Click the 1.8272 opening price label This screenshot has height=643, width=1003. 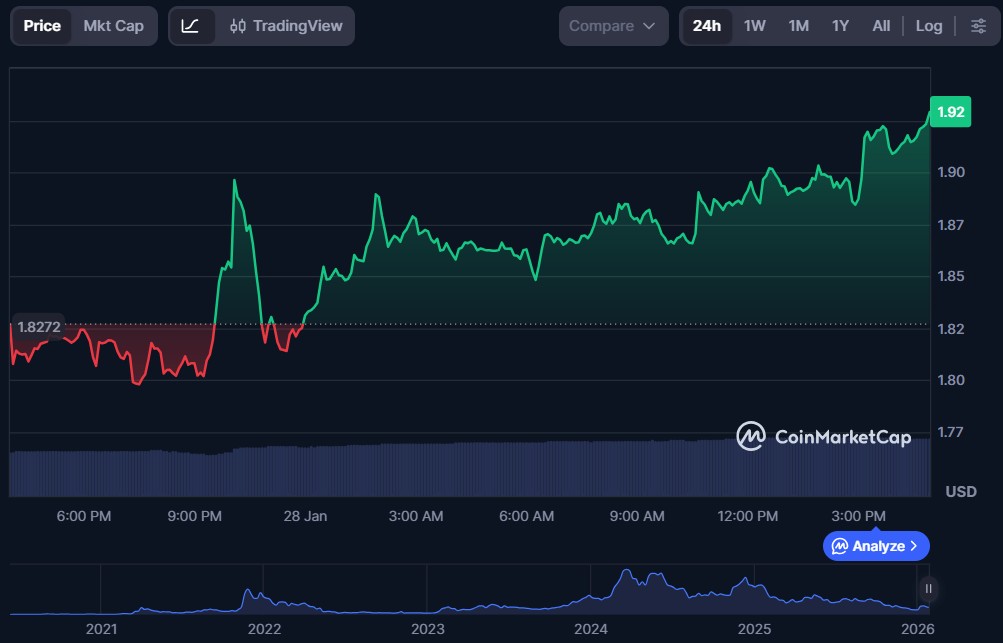point(38,326)
